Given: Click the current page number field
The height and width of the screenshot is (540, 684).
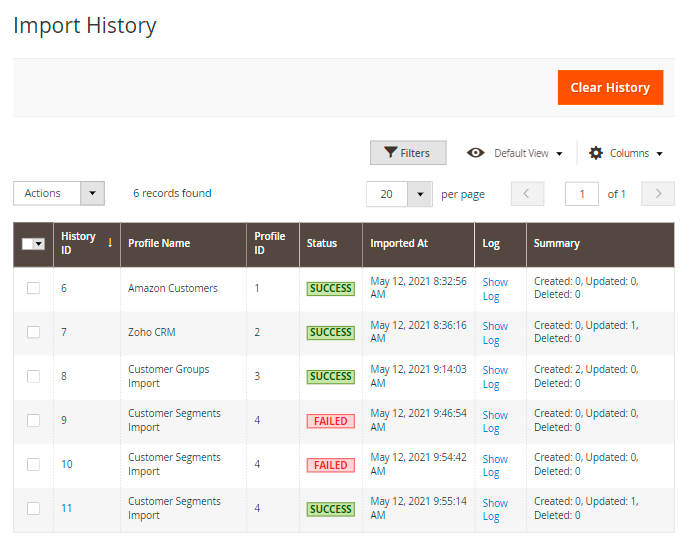Looking at the screenshot, I should [582, 194].
